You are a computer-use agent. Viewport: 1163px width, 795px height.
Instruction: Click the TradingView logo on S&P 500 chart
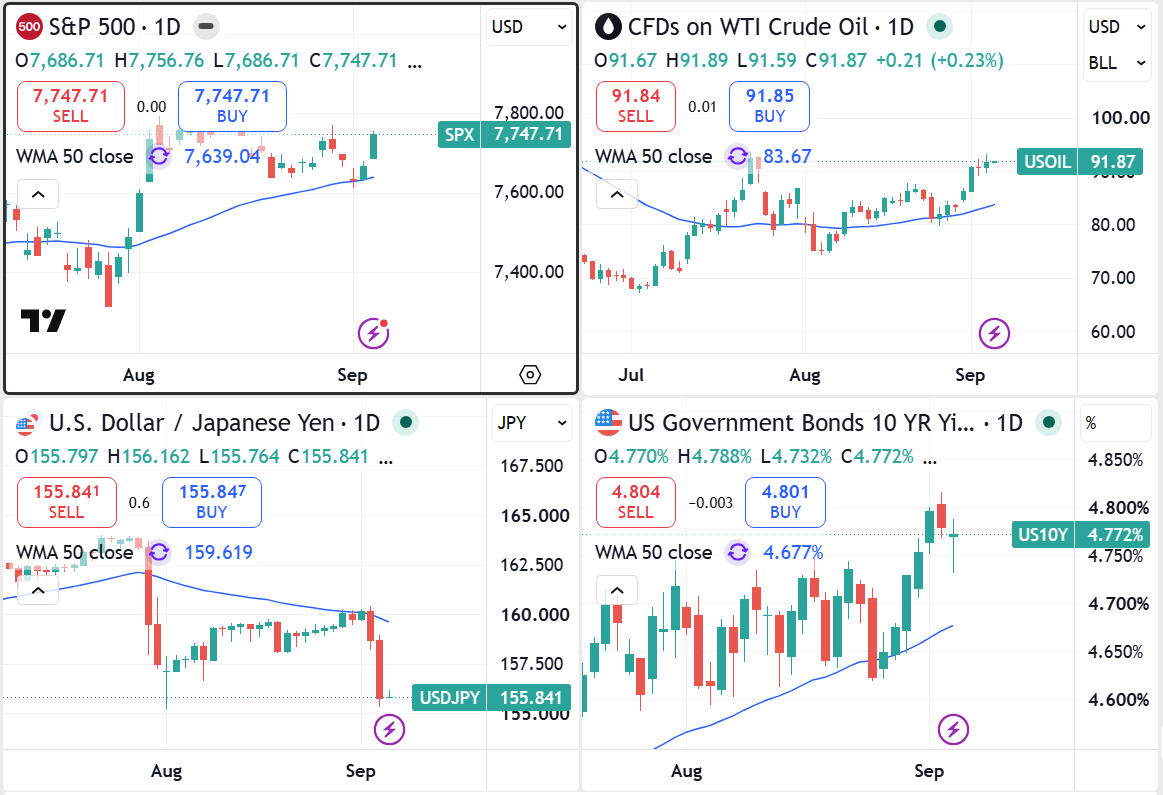(x=43, y=320)
